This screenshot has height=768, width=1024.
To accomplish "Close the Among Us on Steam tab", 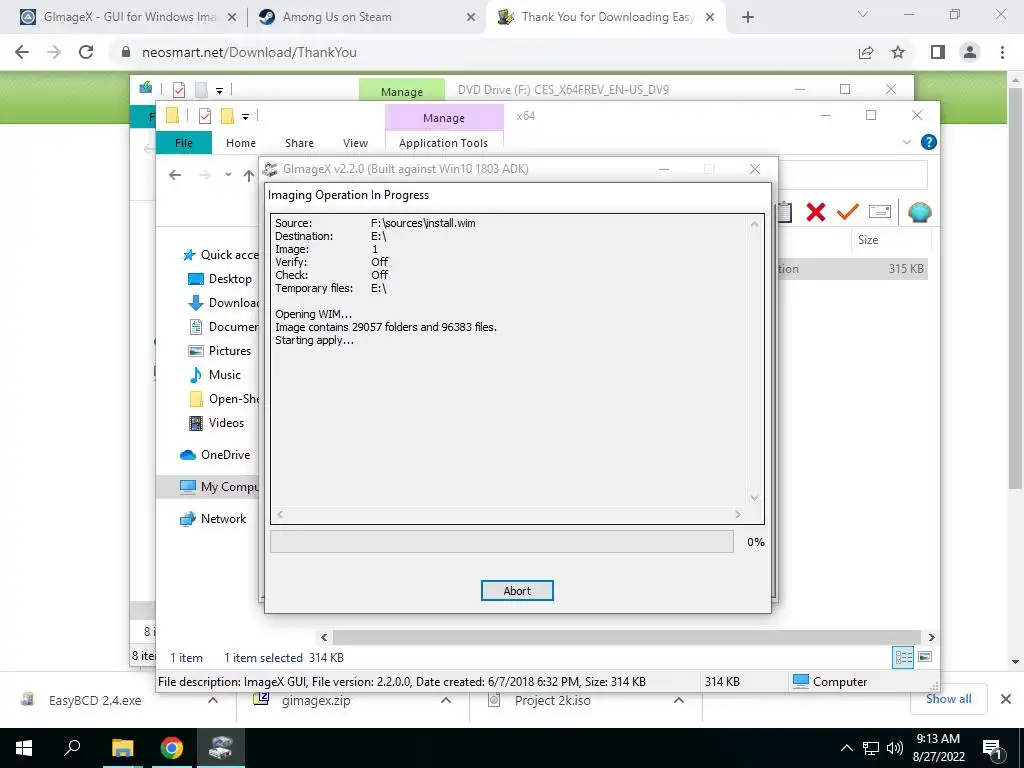I will 470,18.
